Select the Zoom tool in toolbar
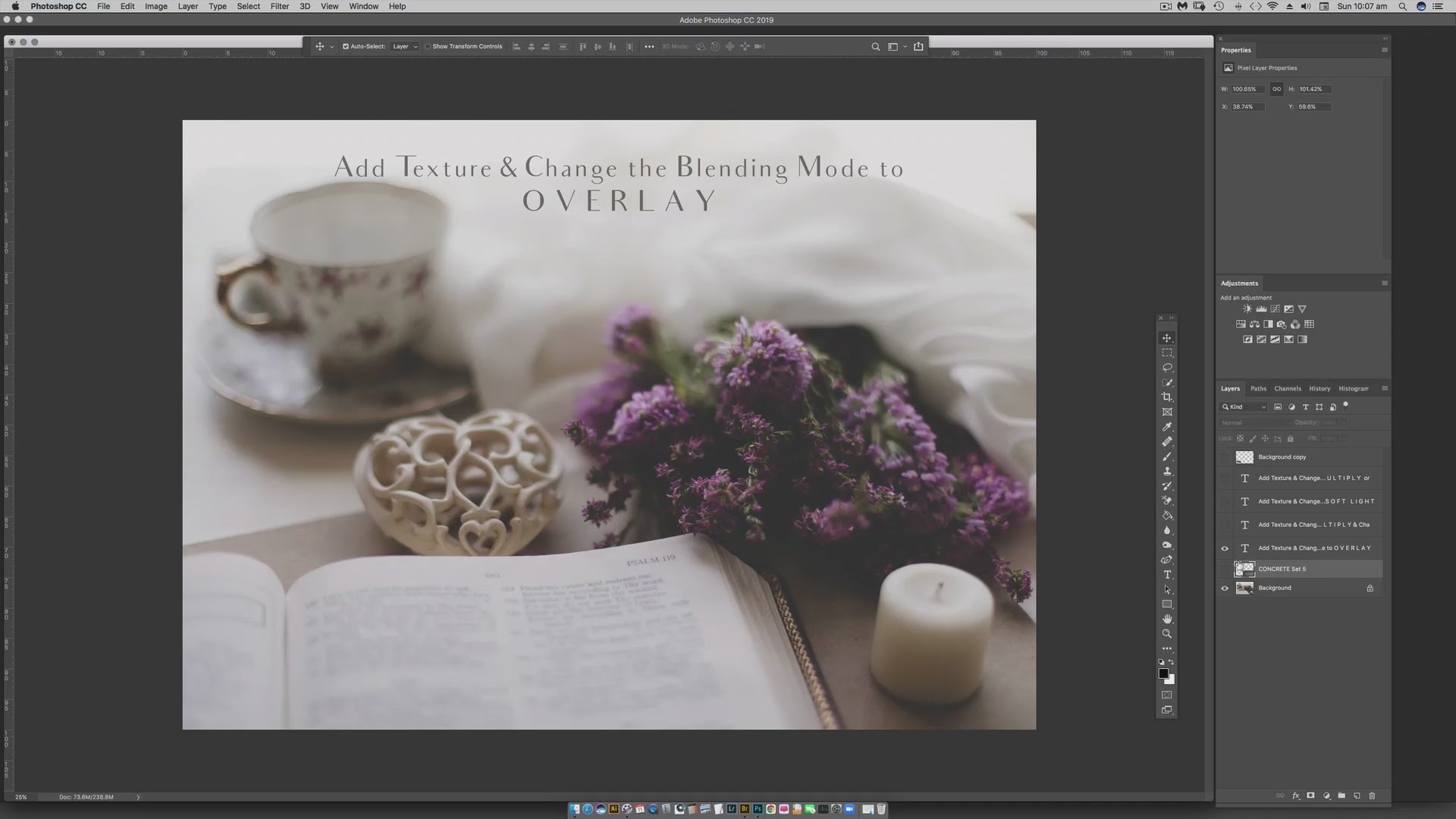 pyautogui.click(x=1167, y=634)
